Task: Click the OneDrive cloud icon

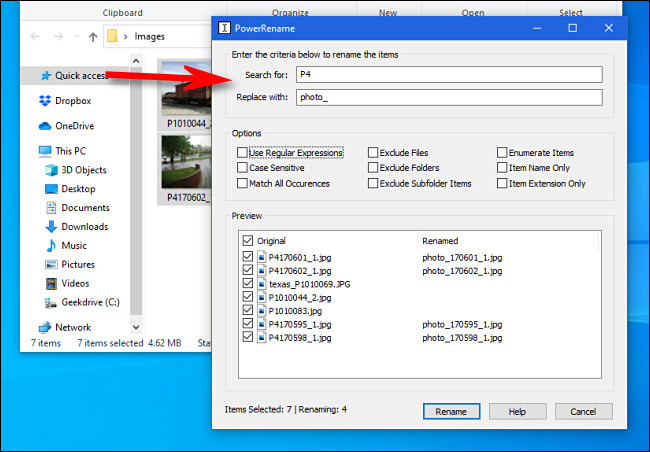Action: (45, 126)
